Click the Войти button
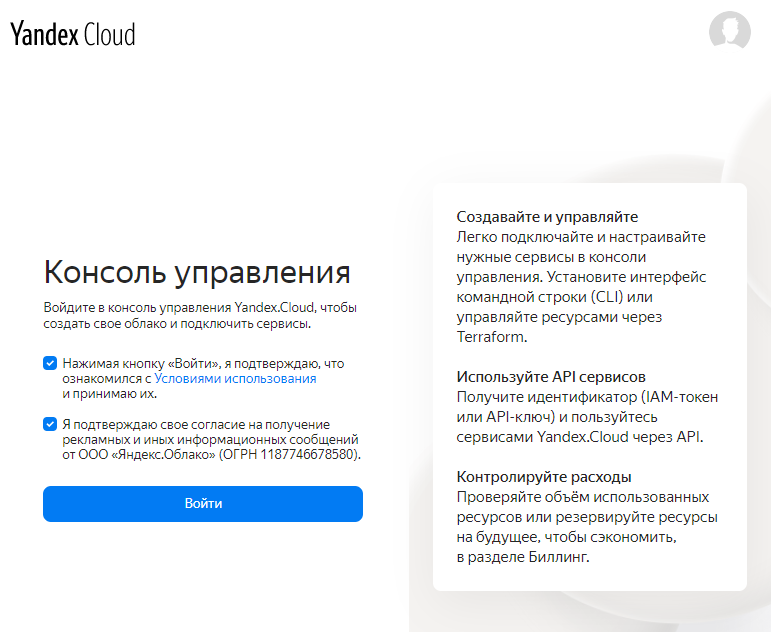 tap(203, 504)
